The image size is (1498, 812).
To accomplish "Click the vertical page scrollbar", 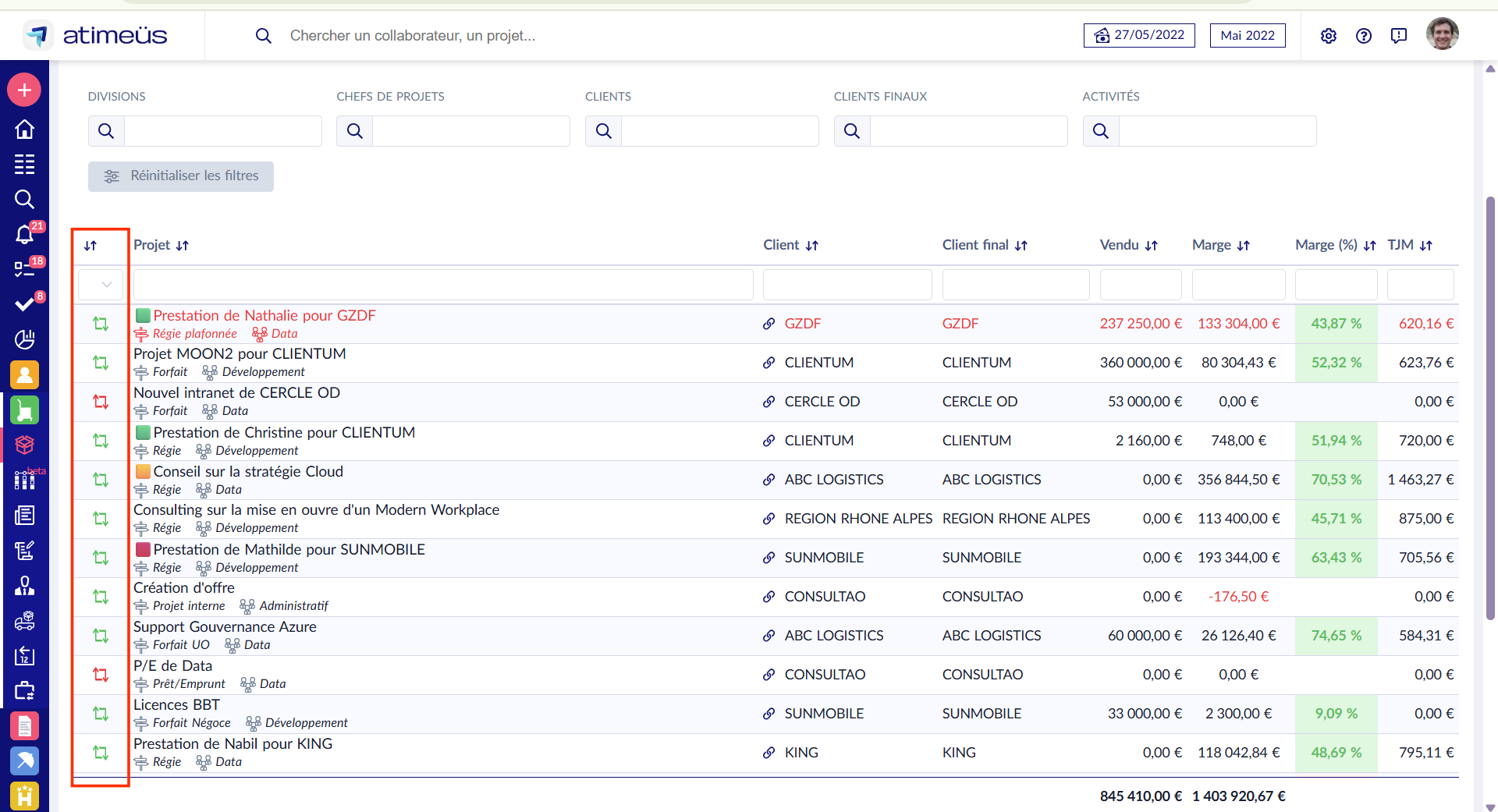I will coord(1490,410).
